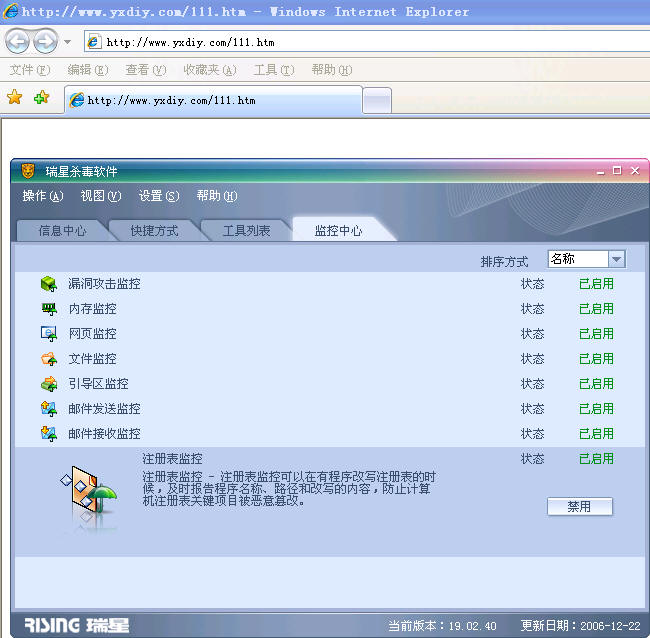Open the 查看(V) menu in Internet Explorer
This screenshot has height=638, width=650.
pyautogui.click(x=146, y=70)
